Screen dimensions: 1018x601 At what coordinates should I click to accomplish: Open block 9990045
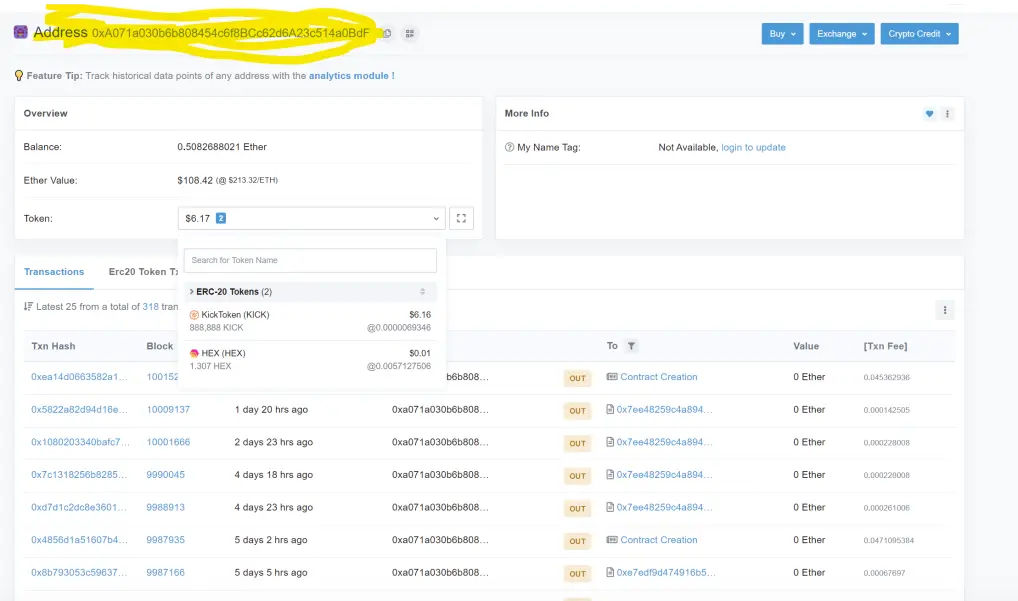[x=166, y=474]
